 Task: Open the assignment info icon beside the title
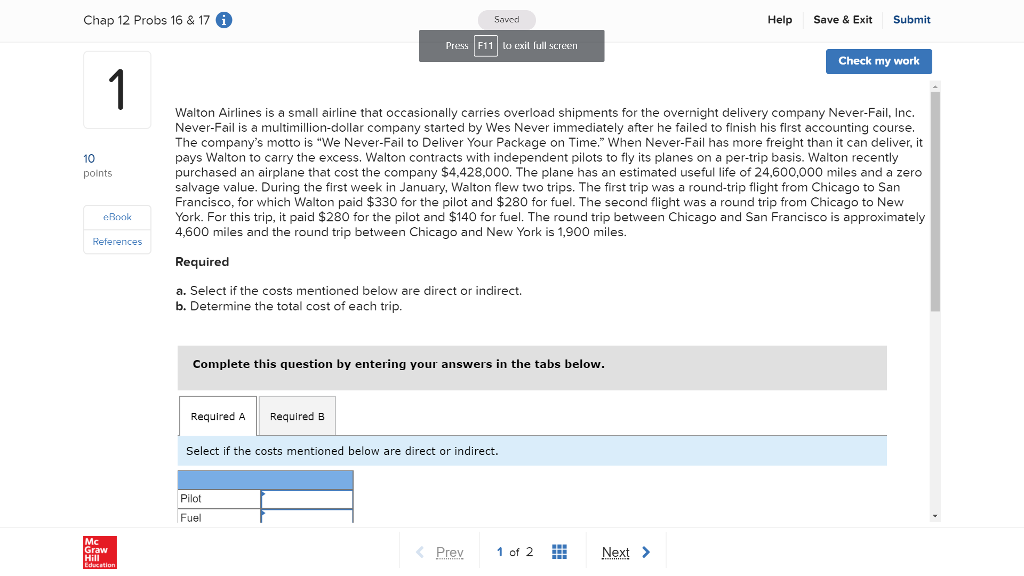click(x=222, y=19)
